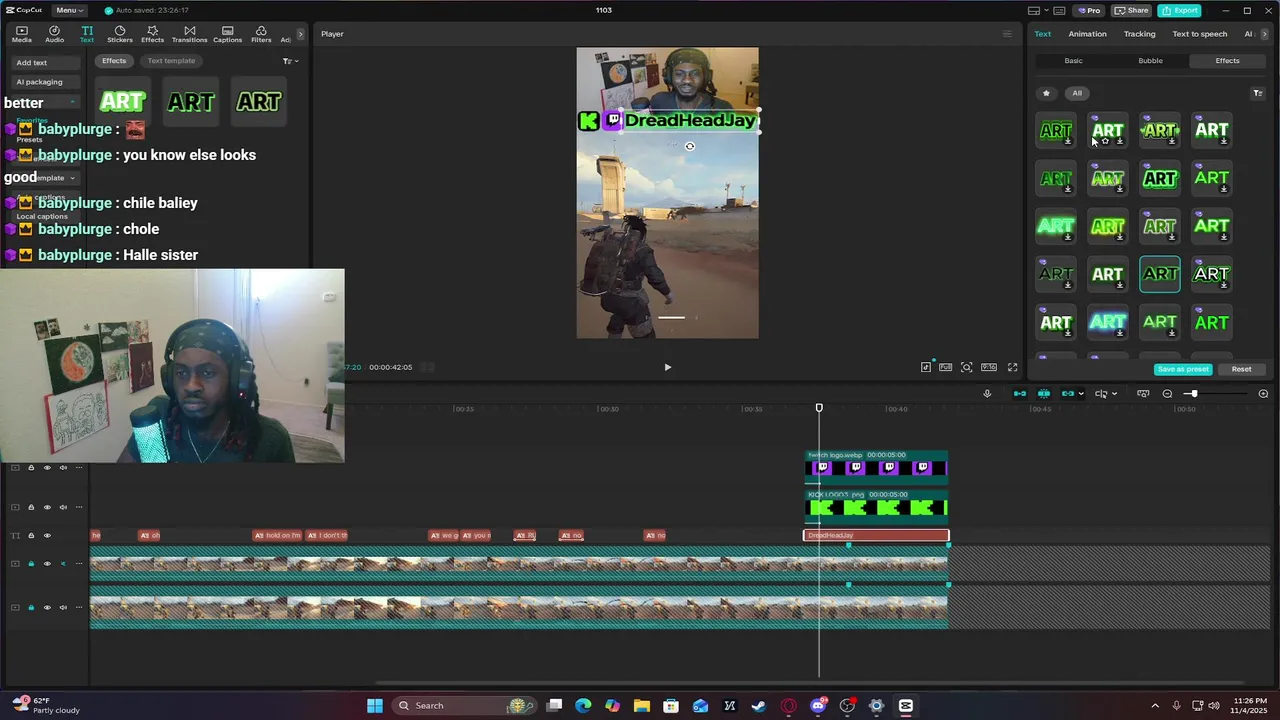Show more inspector tabs with the right arrow
This screenshot has width=1280, height=720.
point(1265,34)
